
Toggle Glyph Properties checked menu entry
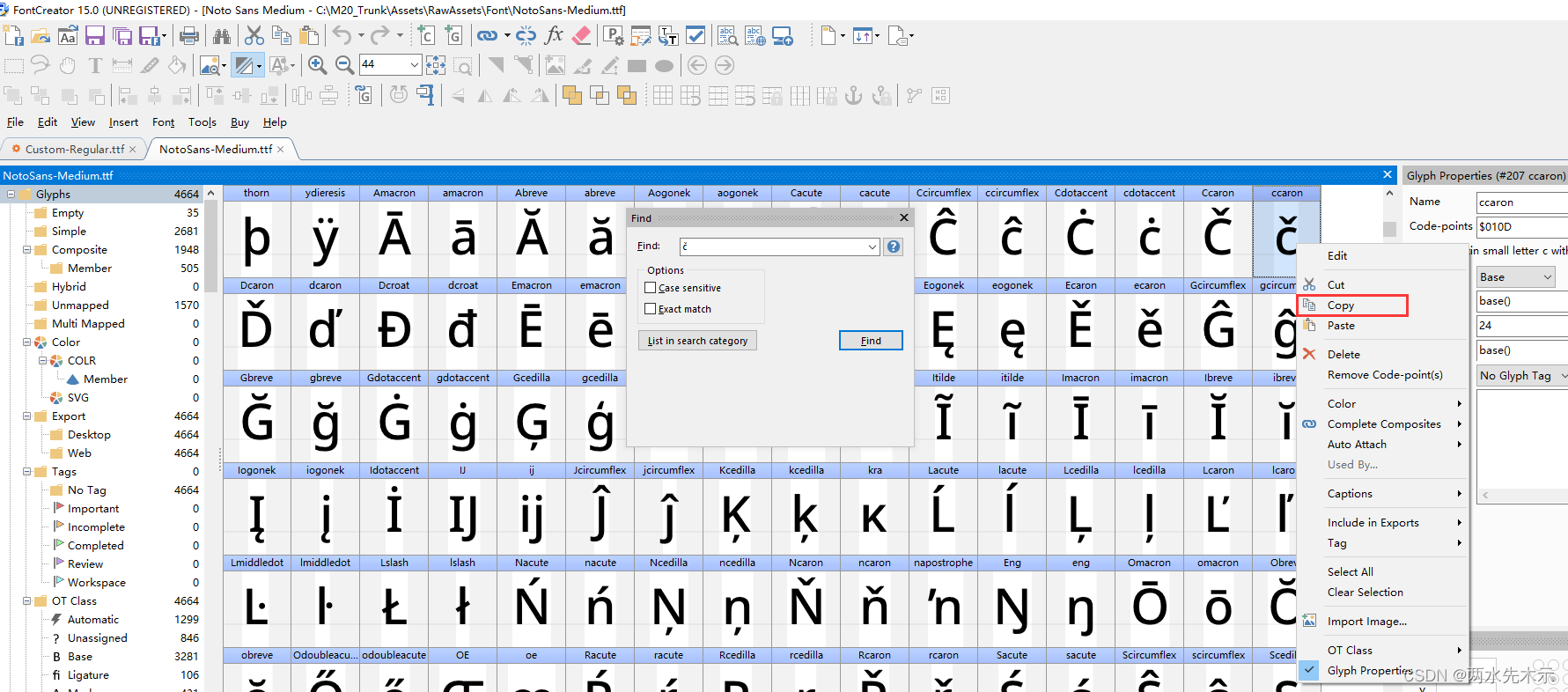[x=1370, y=671]
